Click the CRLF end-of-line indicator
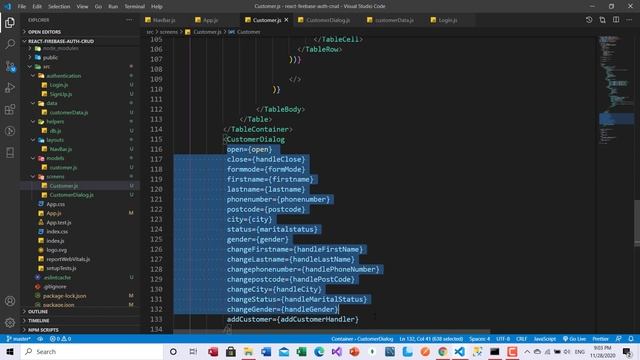Image resolution: width=640 pixels, height=360 pixels. [x=521, y=339]
